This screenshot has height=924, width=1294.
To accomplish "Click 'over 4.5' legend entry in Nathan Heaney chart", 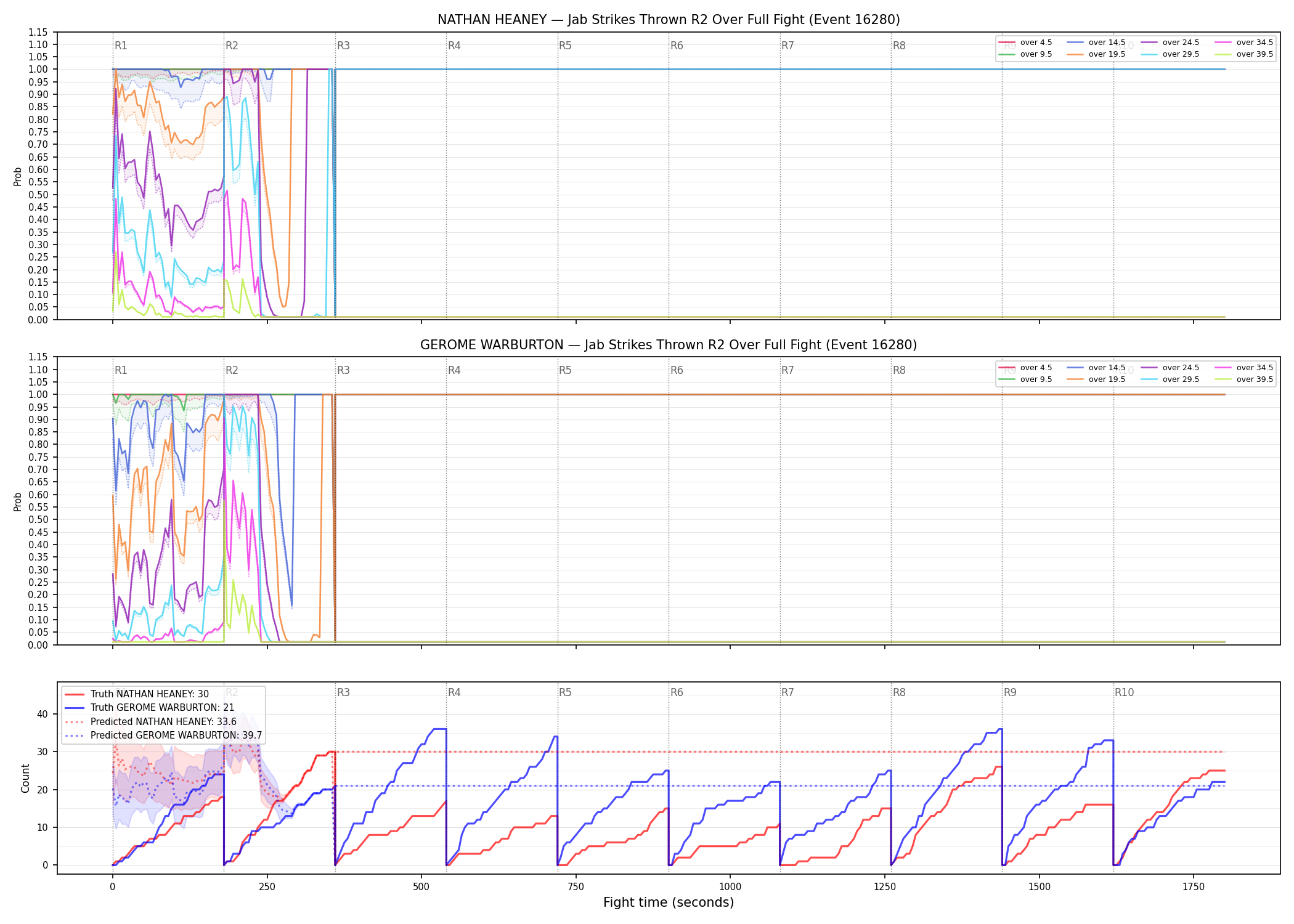I will [1025, 43].
